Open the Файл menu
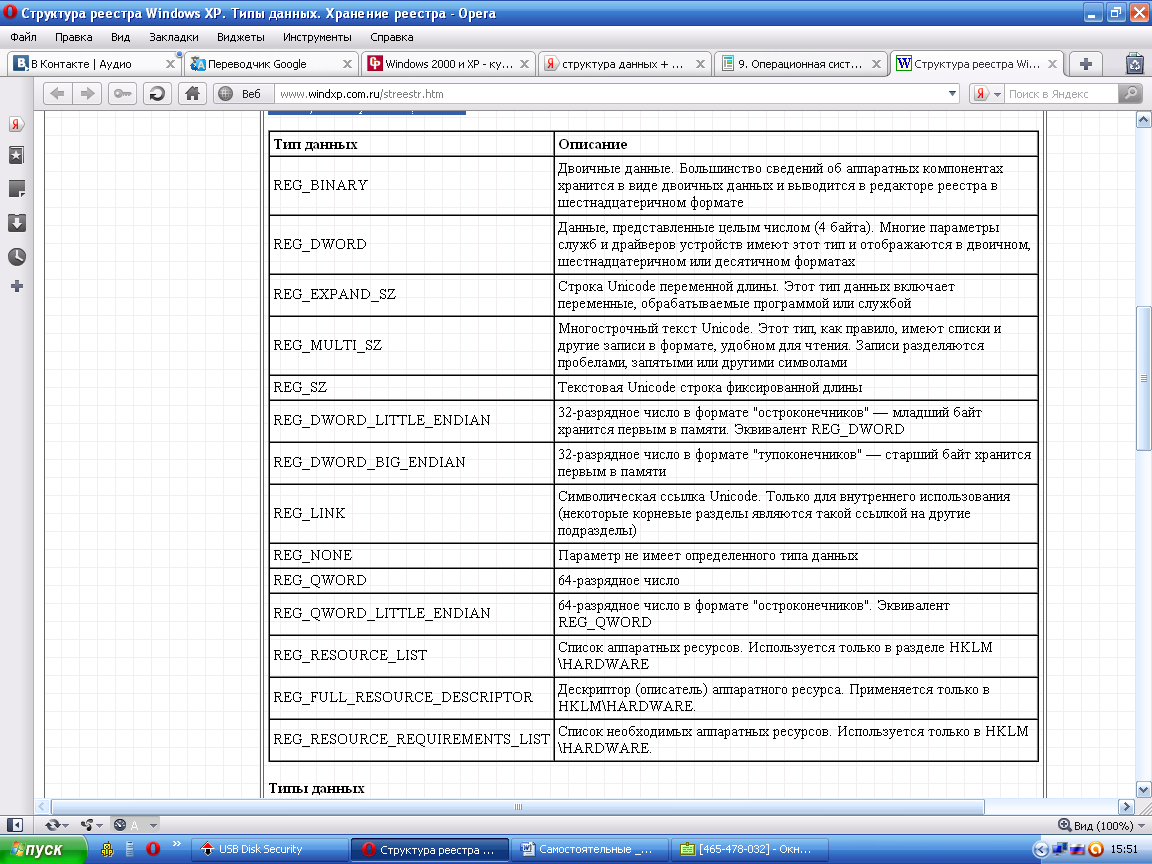1152x864 pixels. click(24, 37)
